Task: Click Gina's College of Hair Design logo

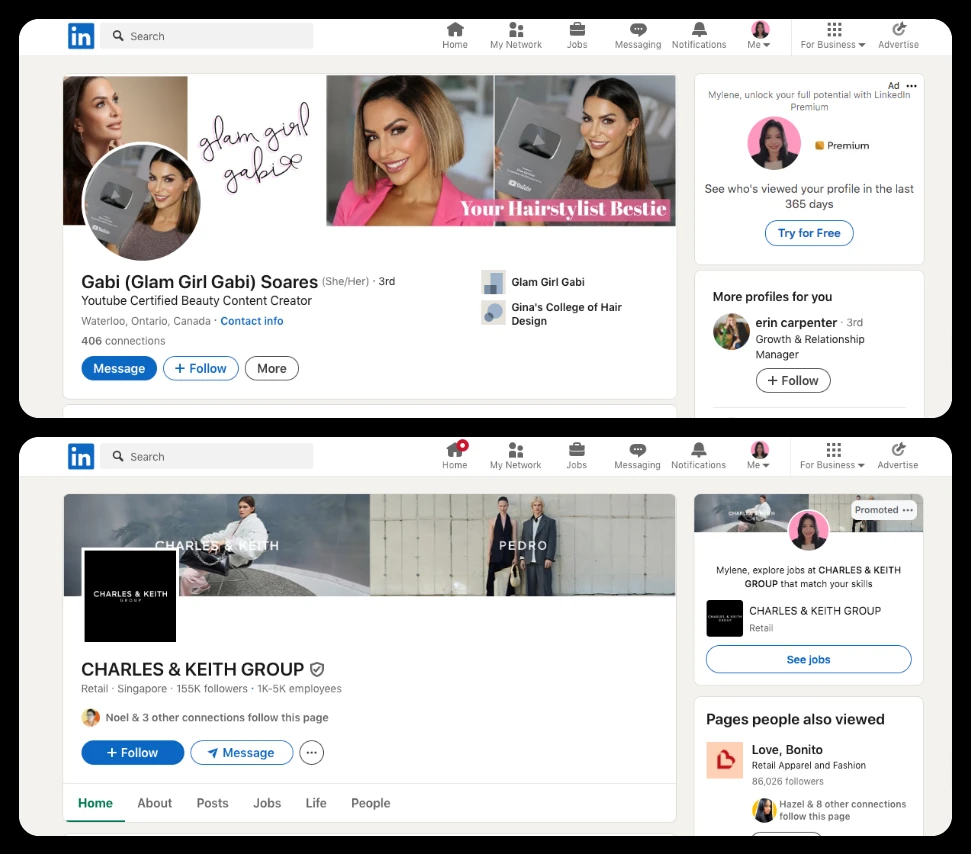Action: click(x=494, y=313)
